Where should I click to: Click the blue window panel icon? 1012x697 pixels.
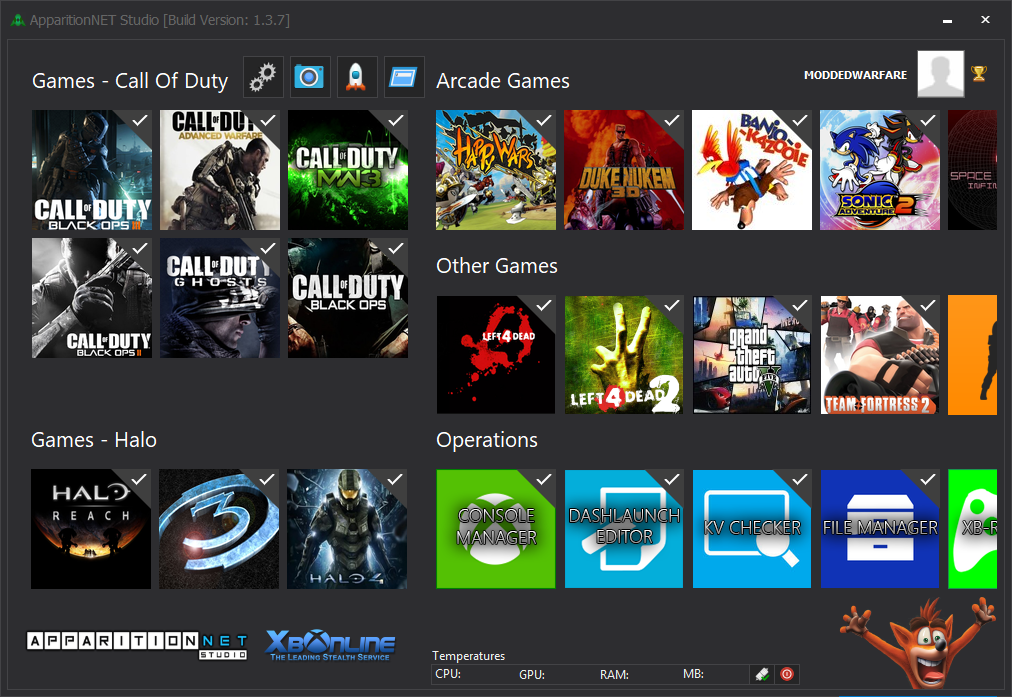(x=404, y=77)
